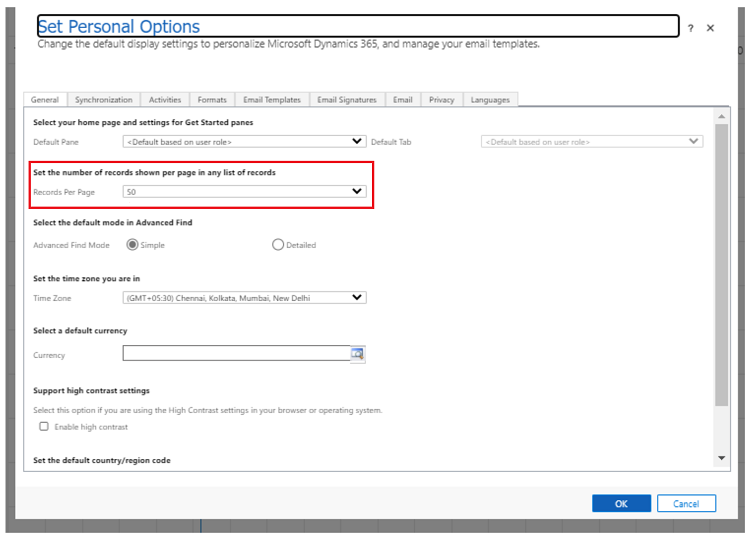Click the 'Records Per Page' label
The image size is (750, 538).
pyautogui.click(x=64, y=192)
